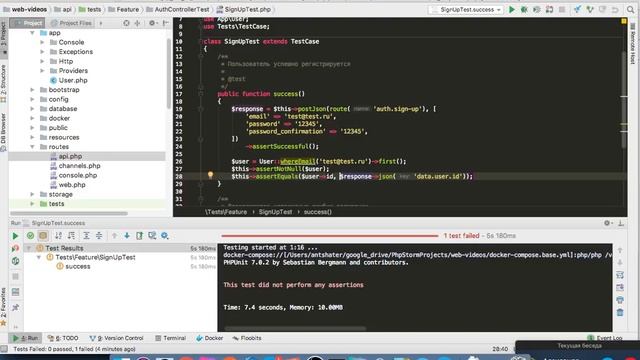640x360 pixels.
Task: Commit changes via VCS toolbar icon
Action: coord(590,9)
